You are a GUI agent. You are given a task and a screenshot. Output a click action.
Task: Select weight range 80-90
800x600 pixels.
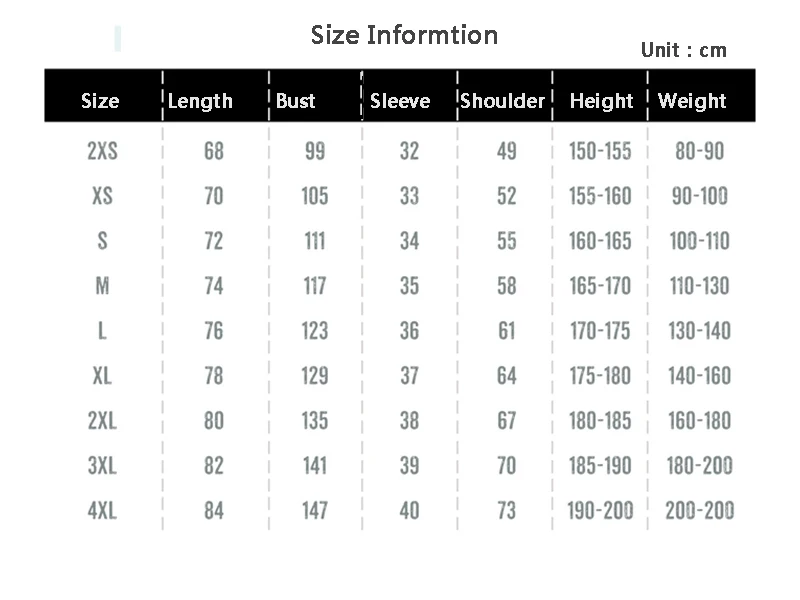click(699, 151)
